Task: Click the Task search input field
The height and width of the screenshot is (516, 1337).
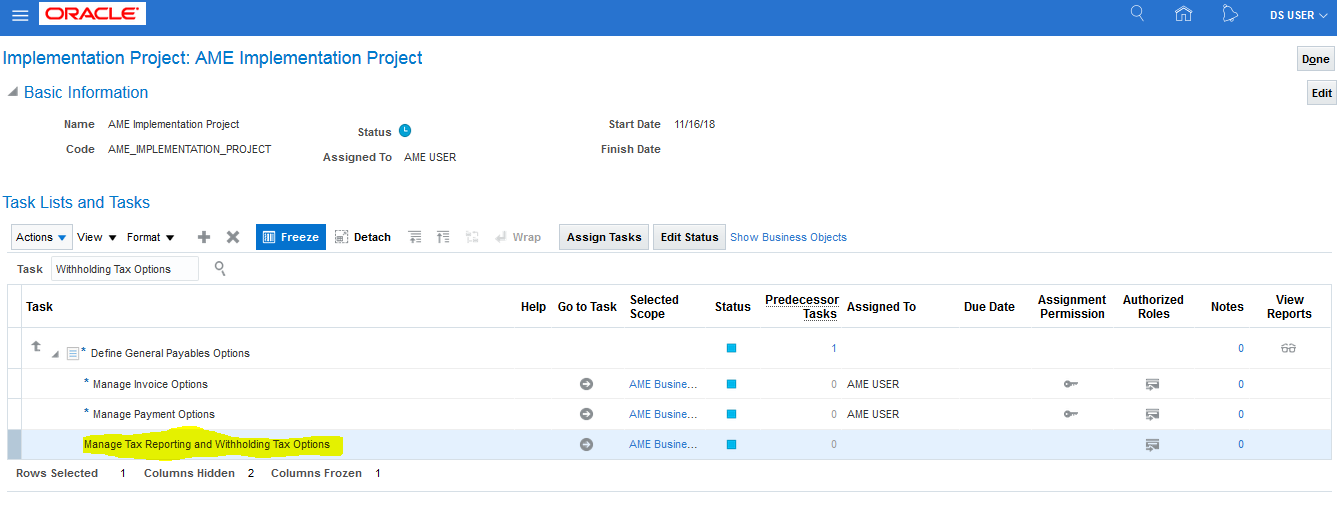Action: coord(125,269)
